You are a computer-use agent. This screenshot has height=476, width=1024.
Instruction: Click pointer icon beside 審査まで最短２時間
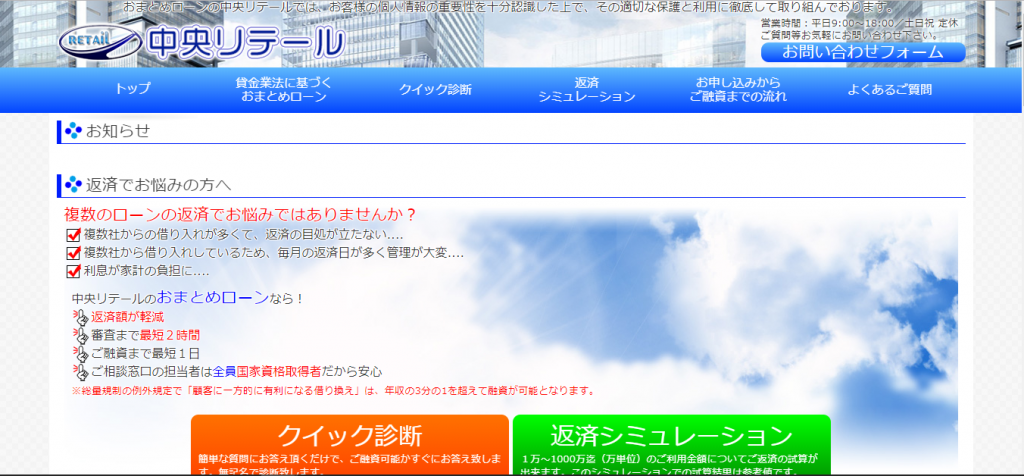80,336
